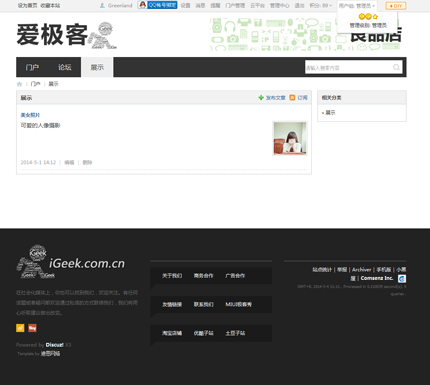The width and height of the screenshot is (430, 385).
Task: Open 云平台 in the top bar
Action: click(257, 5)
